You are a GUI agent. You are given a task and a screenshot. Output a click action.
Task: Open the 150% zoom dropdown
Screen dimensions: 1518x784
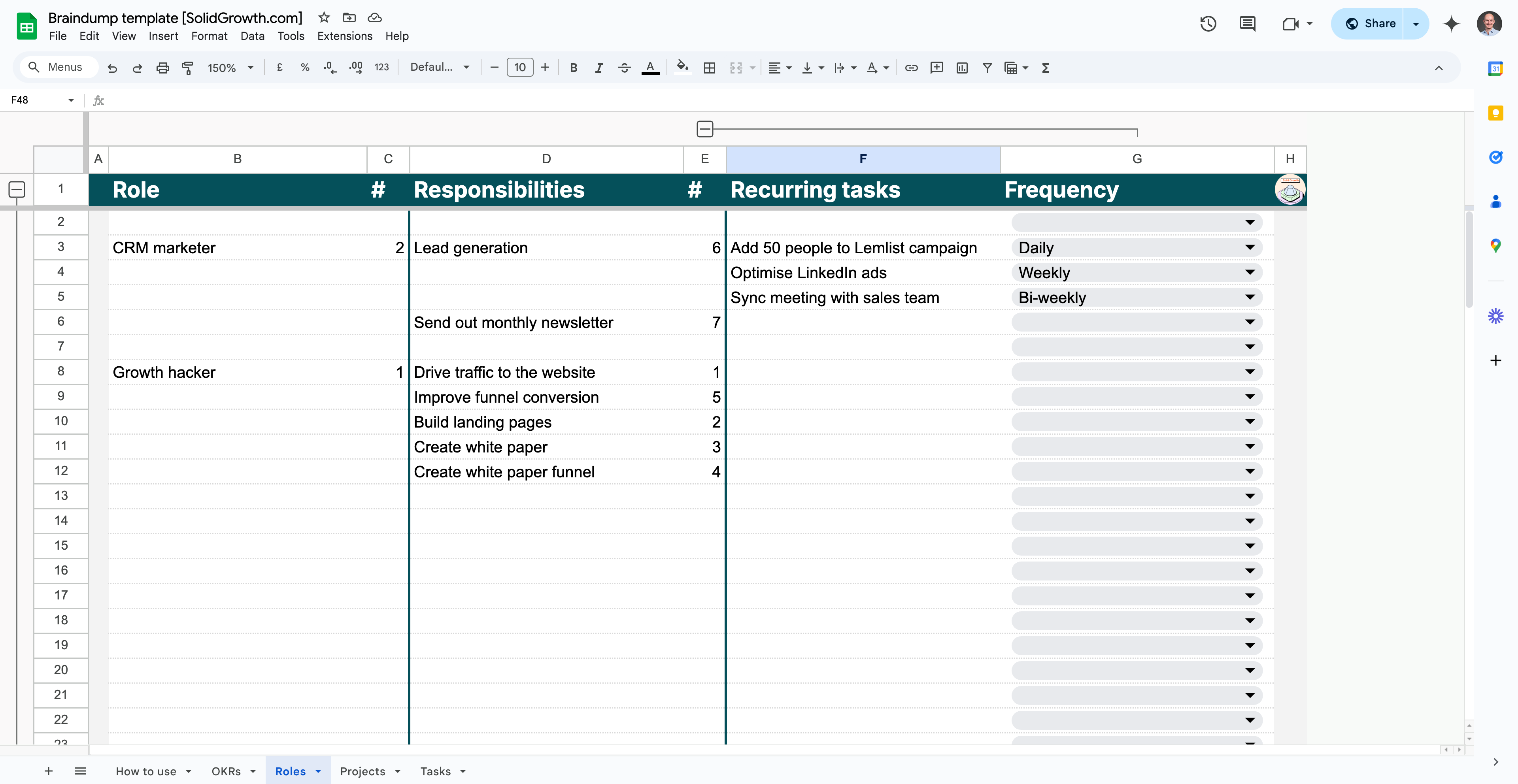[x=230, y=68]
